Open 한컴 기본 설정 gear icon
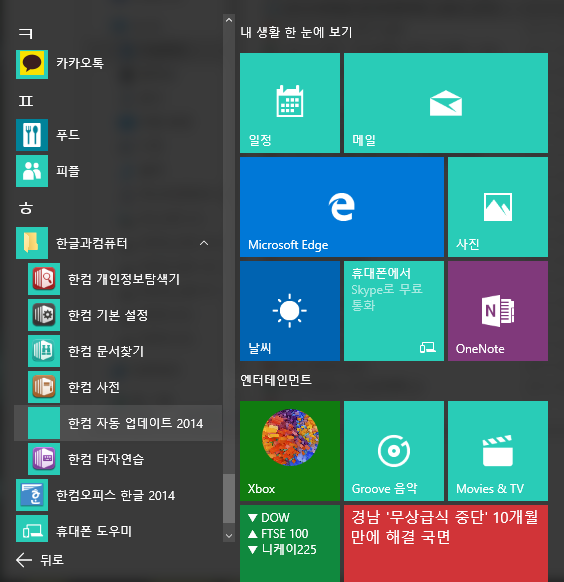The height and width of the screenshot is (582, 564). click(44, 315)
